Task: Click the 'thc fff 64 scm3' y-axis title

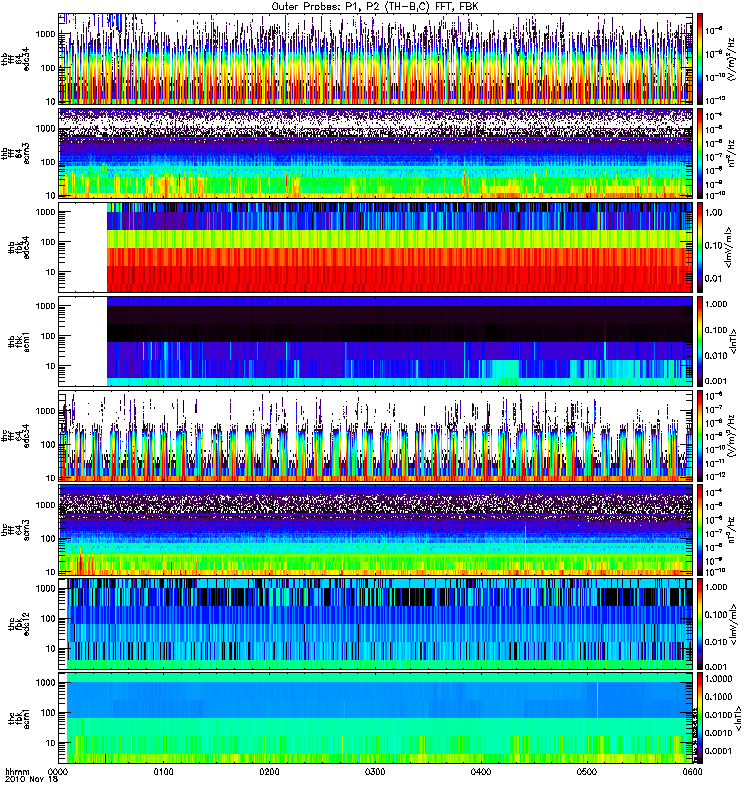Action: [15, 531]
